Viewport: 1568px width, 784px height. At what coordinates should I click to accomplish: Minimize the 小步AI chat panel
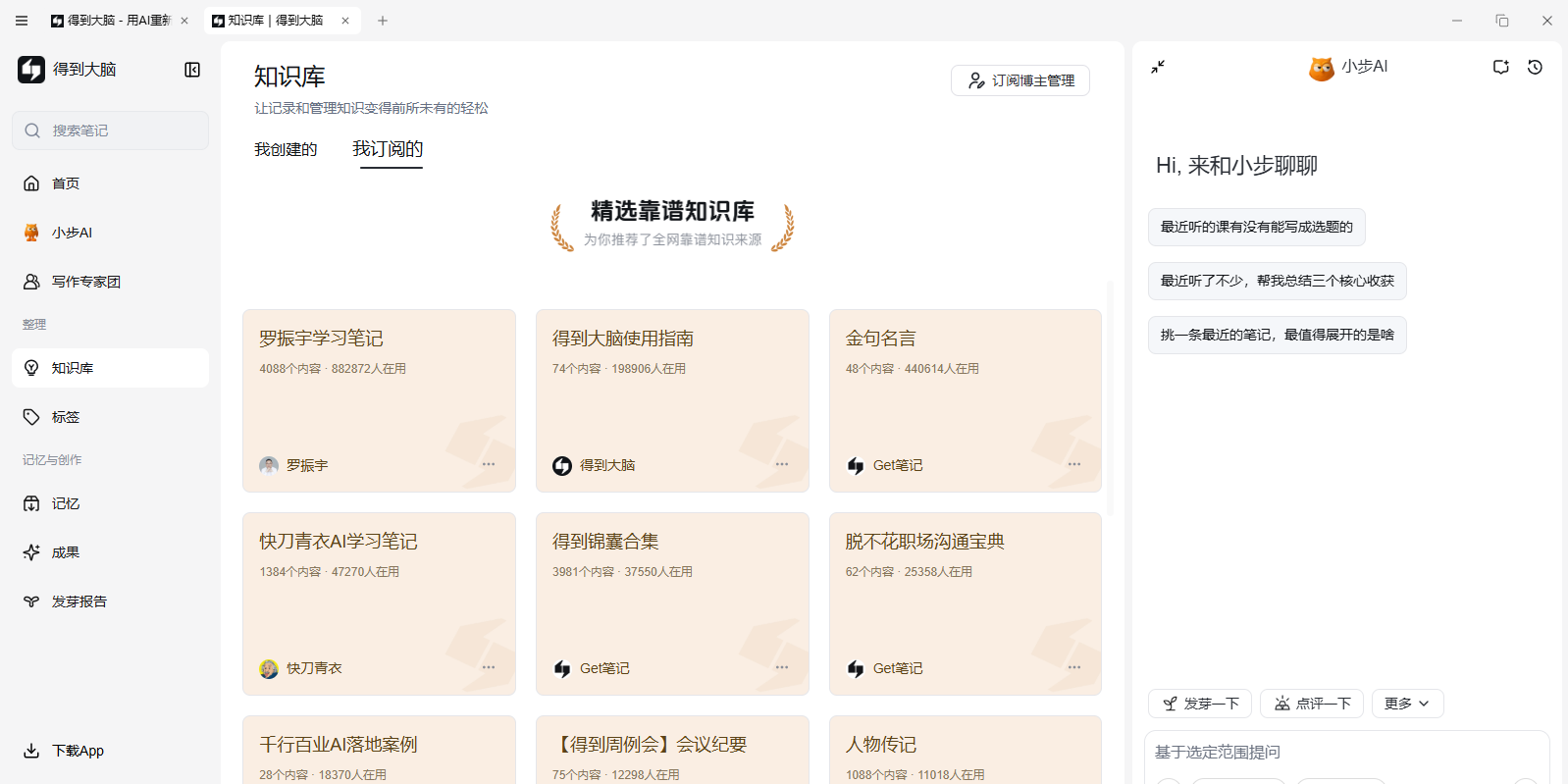(1158, 67)
